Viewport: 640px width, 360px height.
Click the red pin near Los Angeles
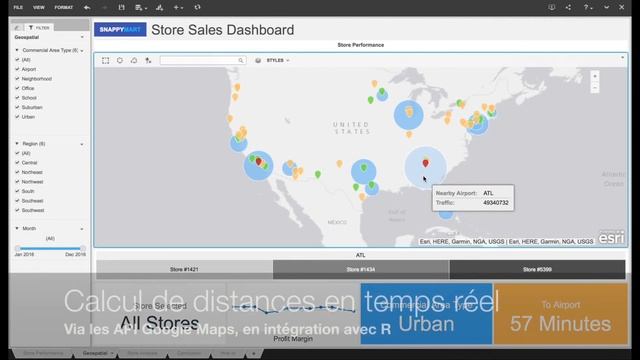258,162
